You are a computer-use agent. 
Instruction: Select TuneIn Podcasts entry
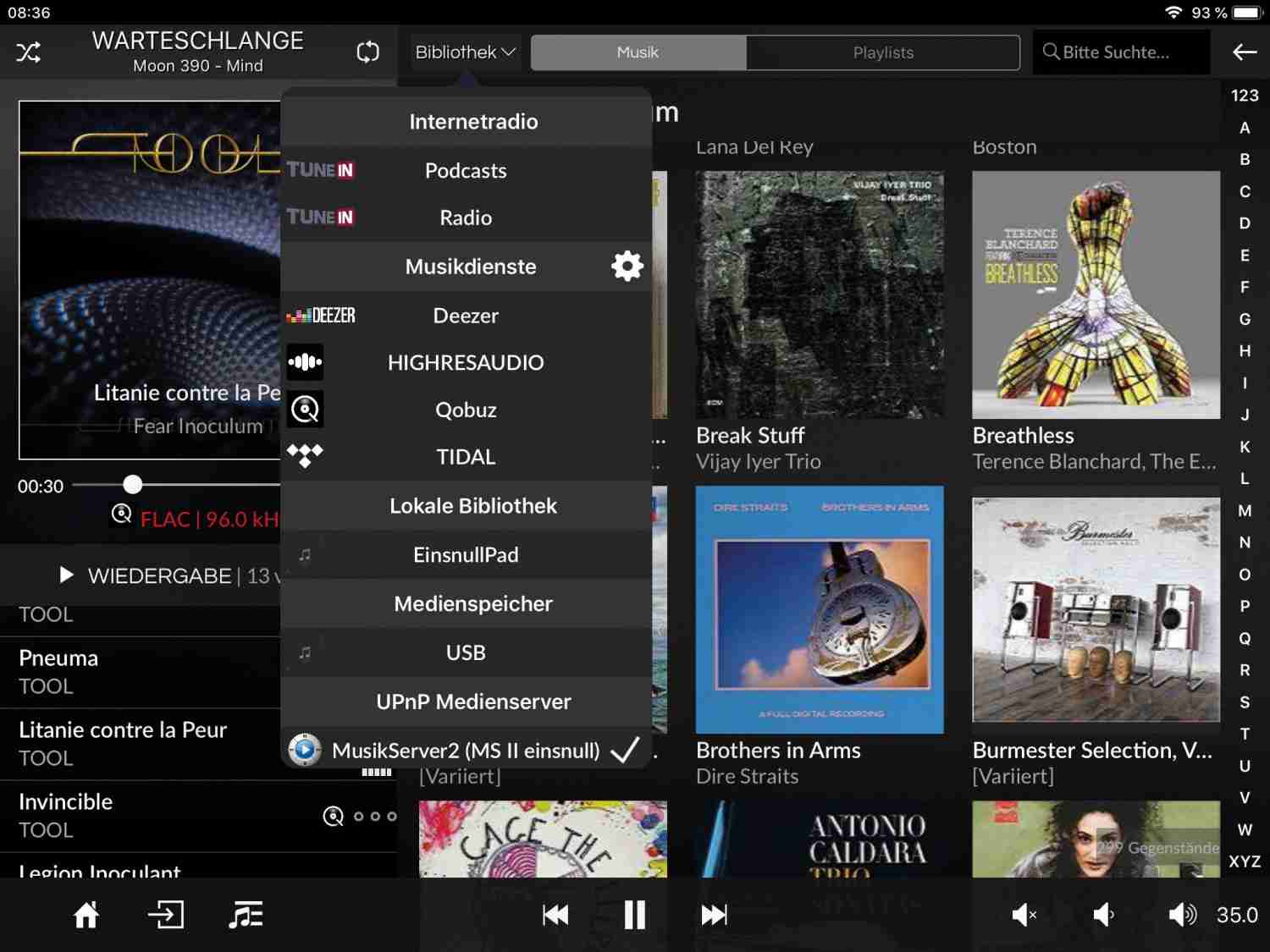pyautogui.click(x=466, y=170)
